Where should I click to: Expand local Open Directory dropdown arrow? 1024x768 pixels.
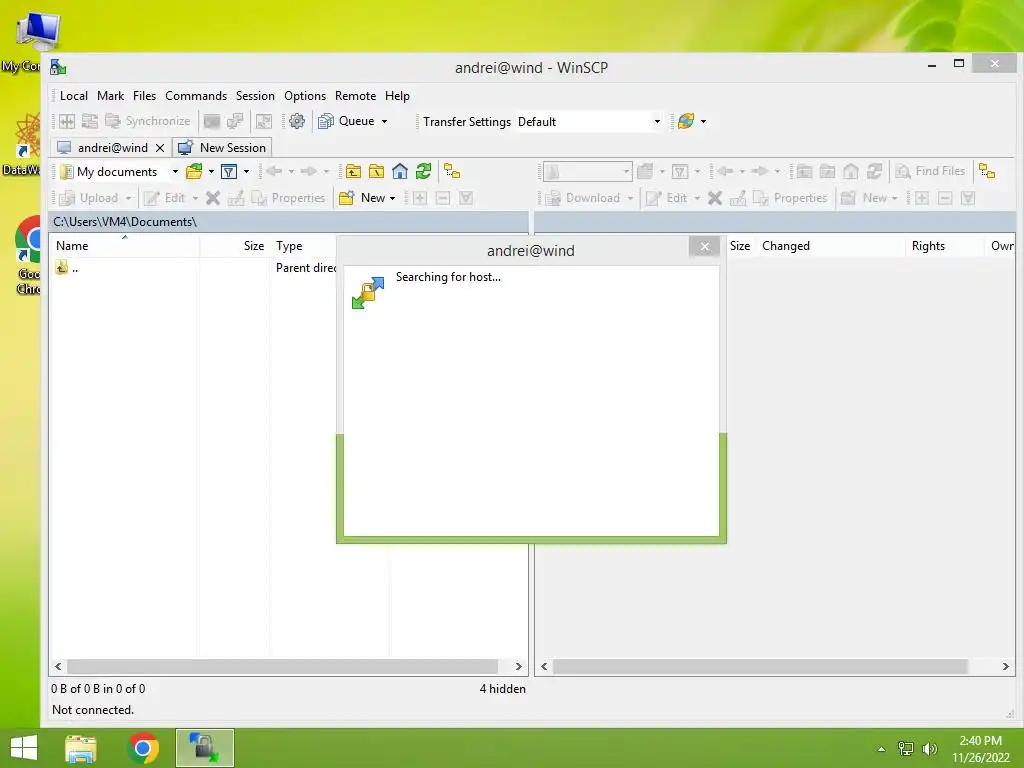(x=211, y=172)
